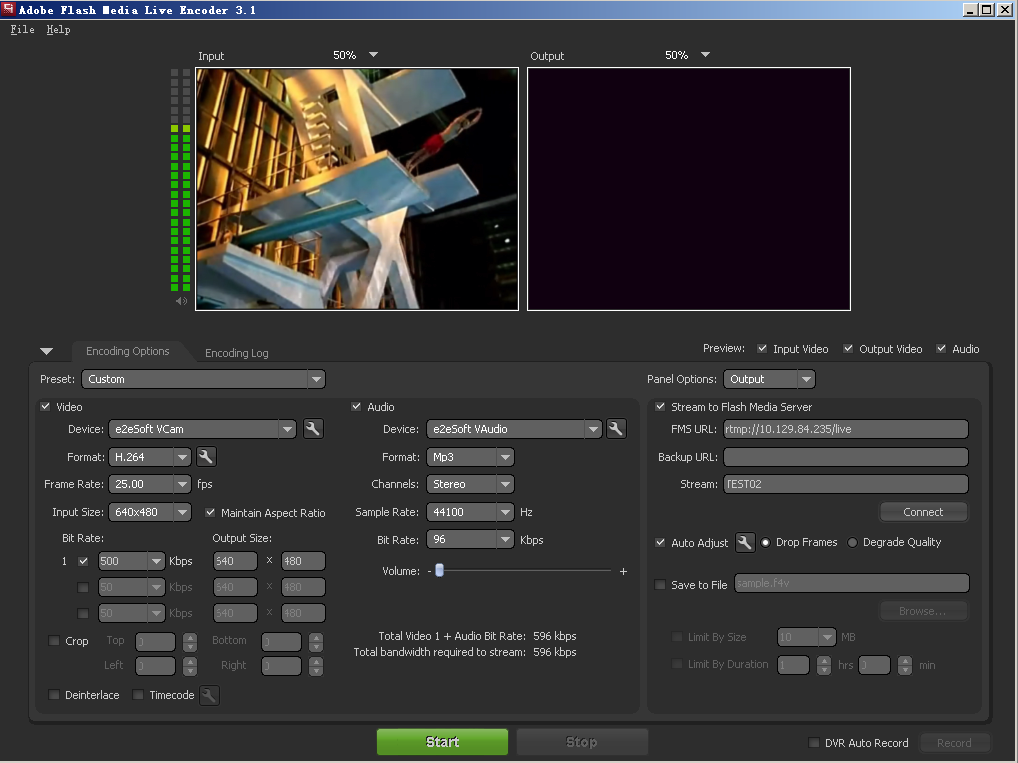Switch to Encoding Options tab
Viewport: 1018px width, 763px height.
[x=128, y=351]
